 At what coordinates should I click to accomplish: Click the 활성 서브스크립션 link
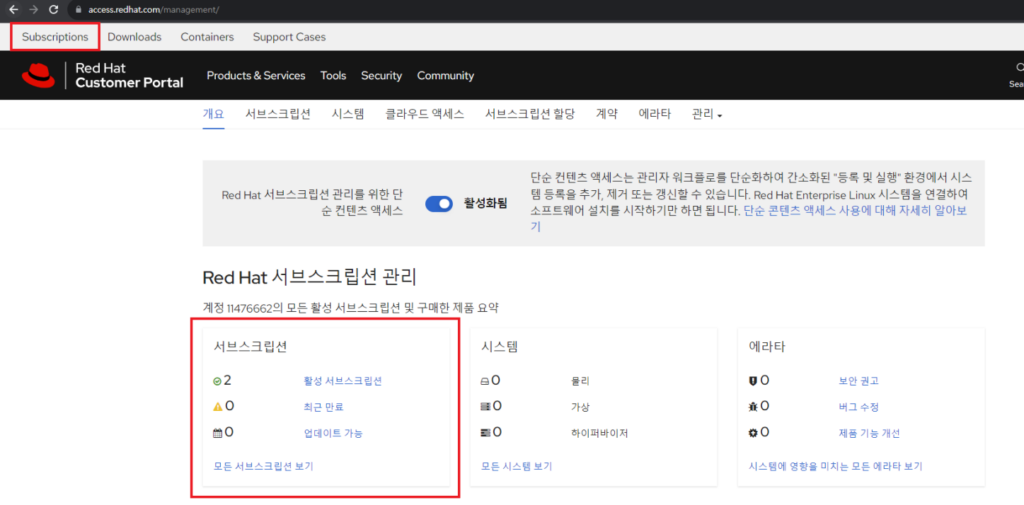click(343, 382)
